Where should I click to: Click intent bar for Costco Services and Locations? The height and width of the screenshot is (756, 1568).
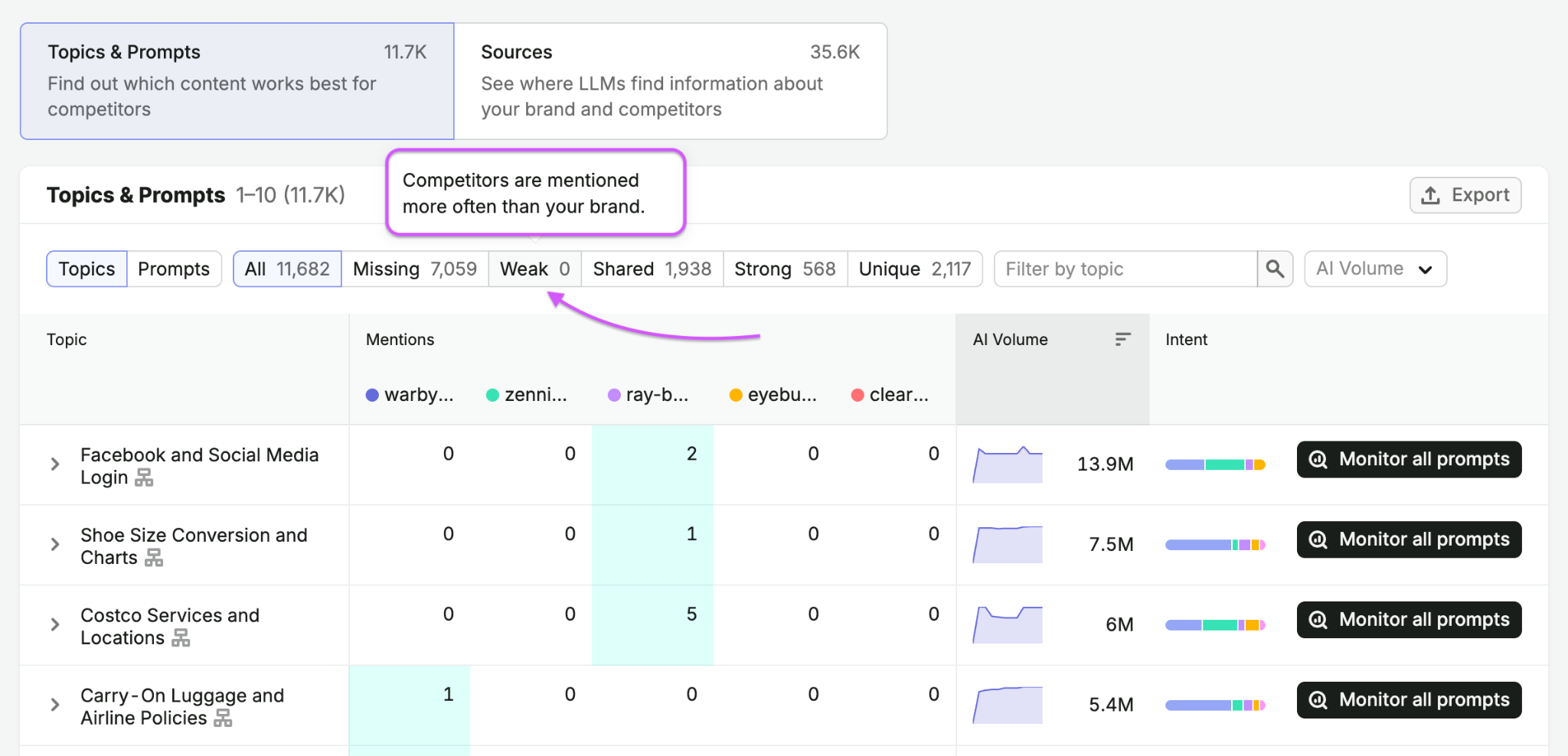(1215, 625)
